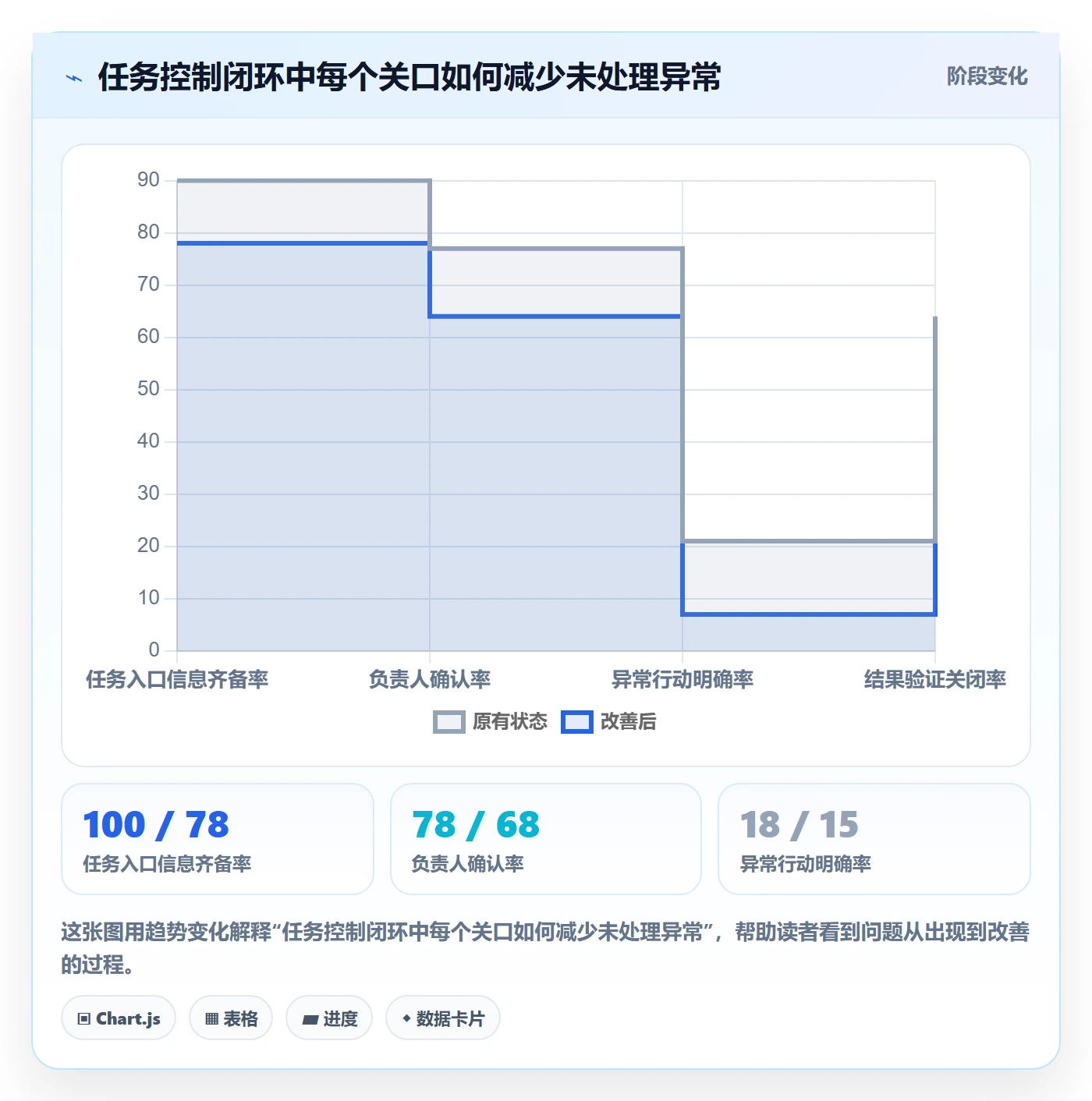Screen dimensions: 1092x1101
Task: Click the 10 y-axis tick label
Action: [x=148, y=598]
